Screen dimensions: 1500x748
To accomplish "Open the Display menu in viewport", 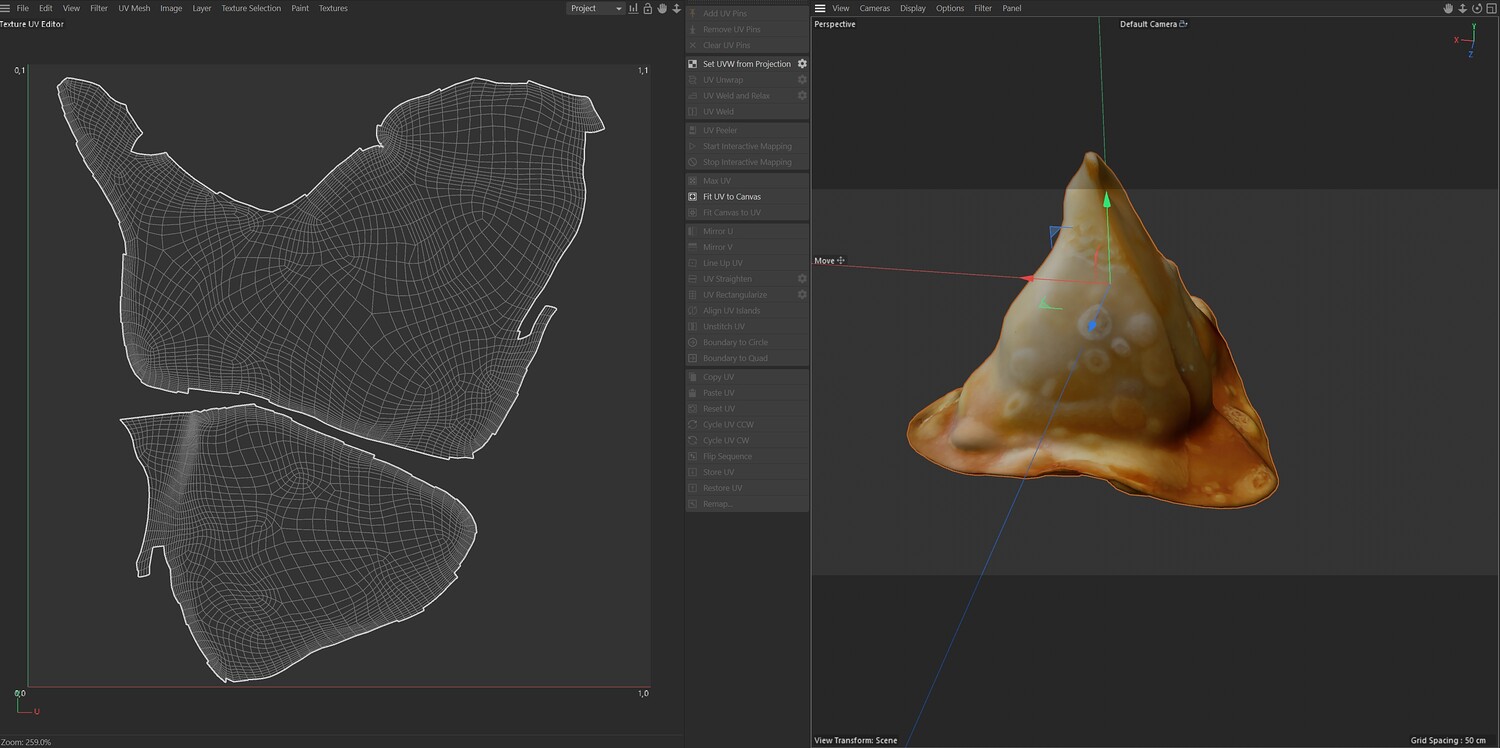I will (913, 8).
